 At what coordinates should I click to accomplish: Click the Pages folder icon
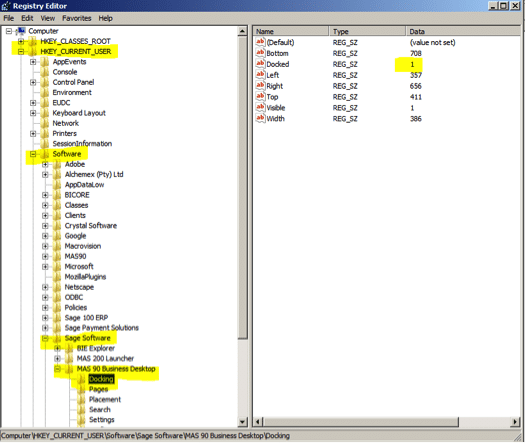[81, 389]
